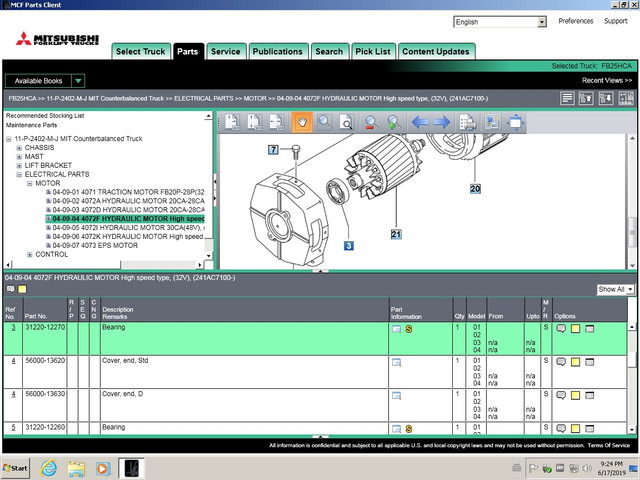
Task: Click the tree up-arrow icon in the breadcrumb bar
Action: click(x=586, y=98)
